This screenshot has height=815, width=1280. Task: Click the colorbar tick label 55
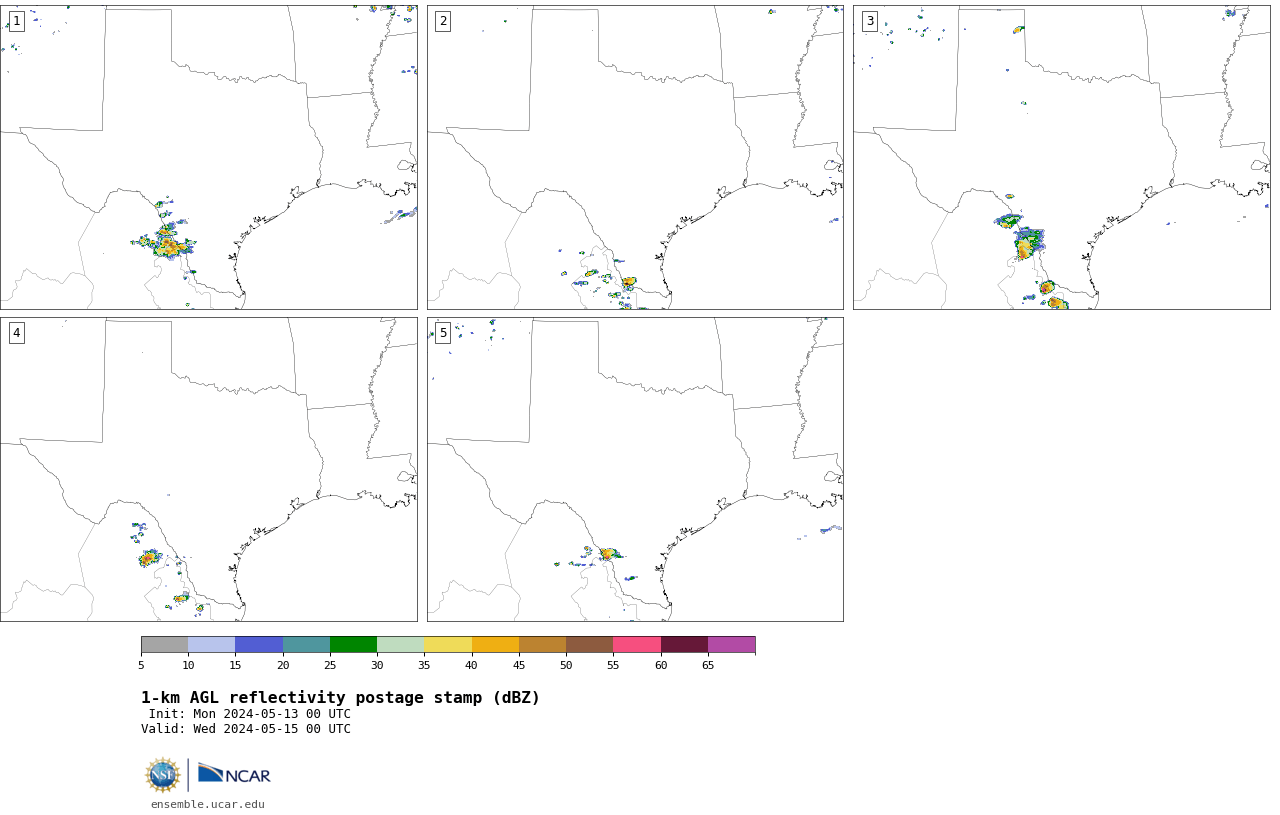click(613, 665)
